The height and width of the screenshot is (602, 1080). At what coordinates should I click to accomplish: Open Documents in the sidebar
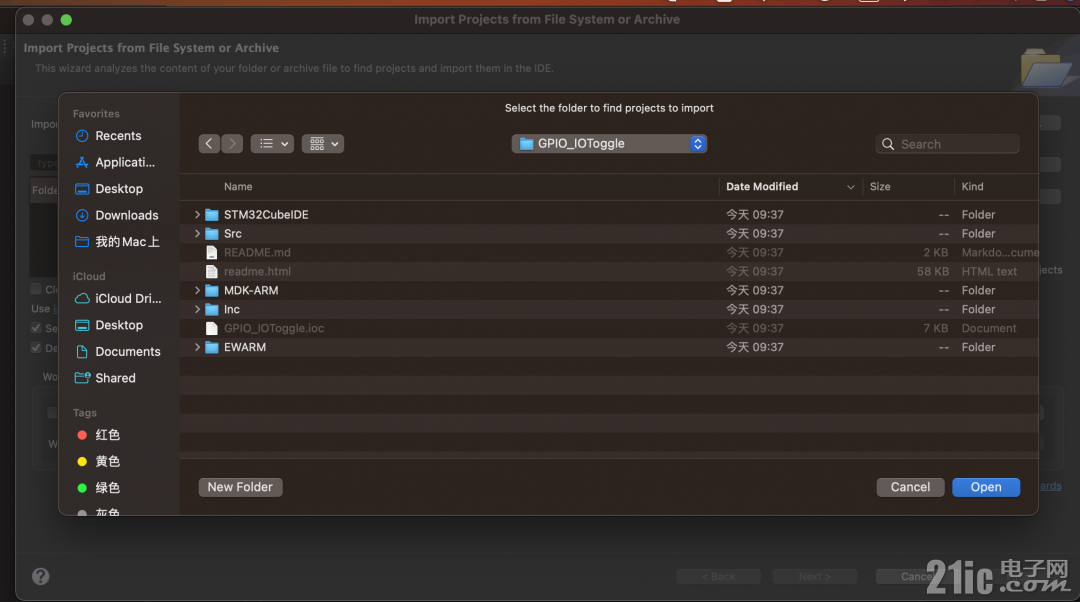pyautogui.click(x=127, y=351)
